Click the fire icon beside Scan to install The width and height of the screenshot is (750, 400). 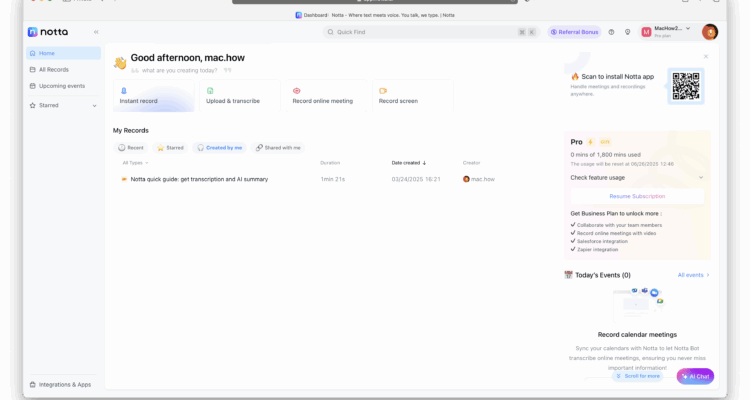click(x=574, y=77)
